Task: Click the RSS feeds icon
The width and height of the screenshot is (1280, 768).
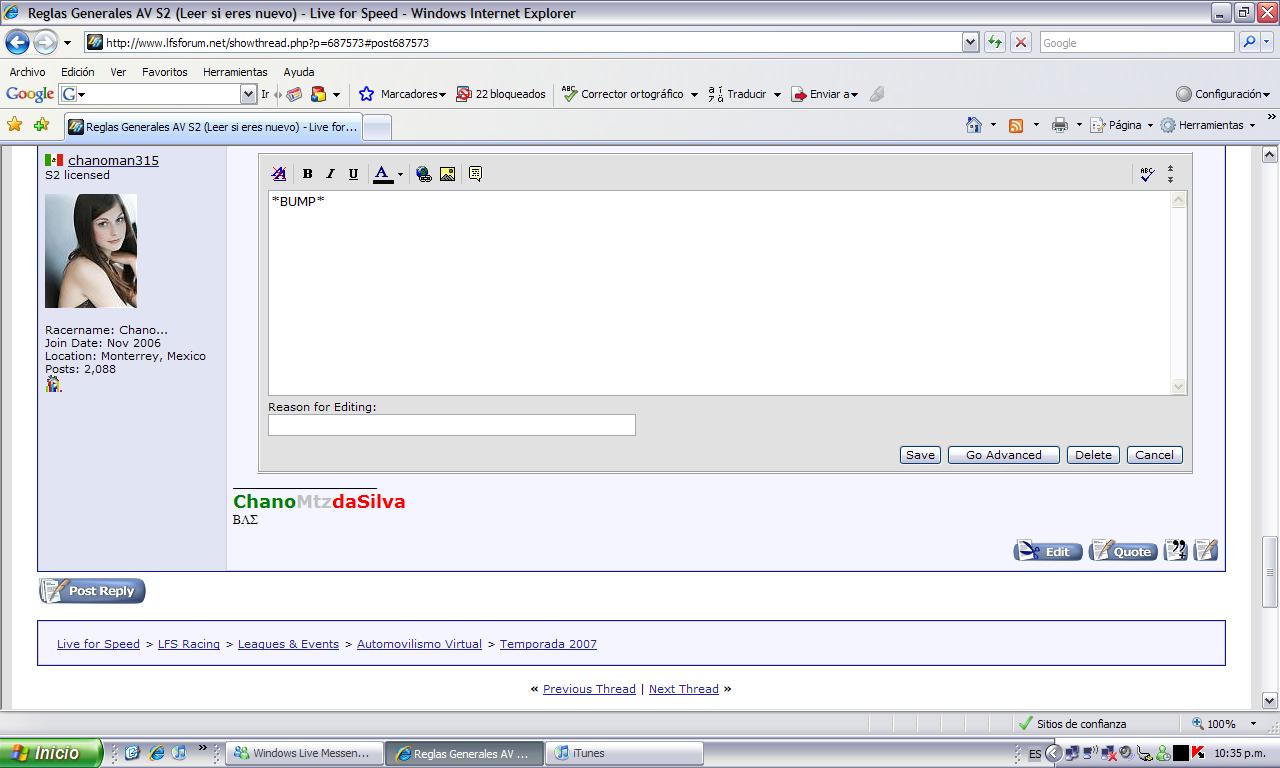Action: [x=1016, y=125]
